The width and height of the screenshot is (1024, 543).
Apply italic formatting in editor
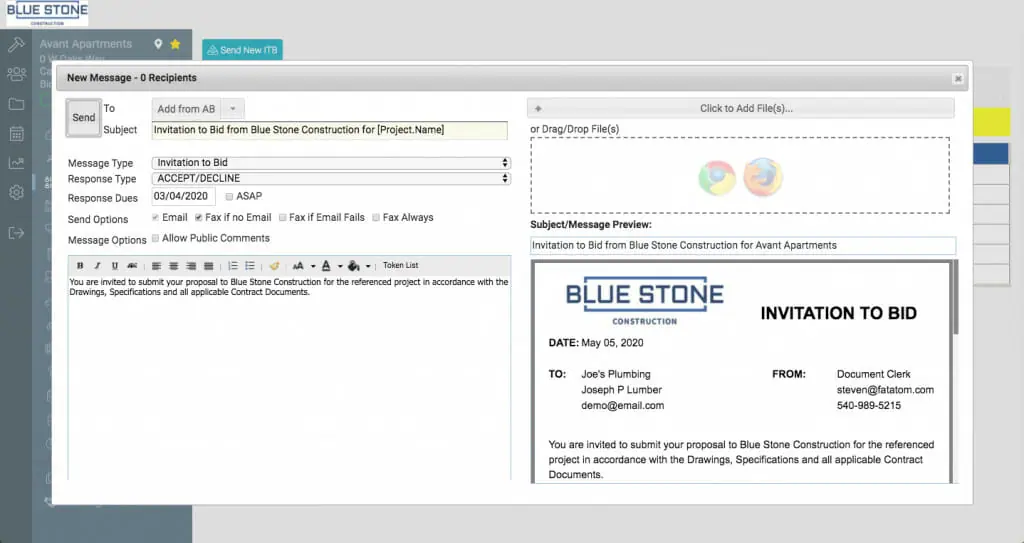pyautogui.click(x=97, y=266)
